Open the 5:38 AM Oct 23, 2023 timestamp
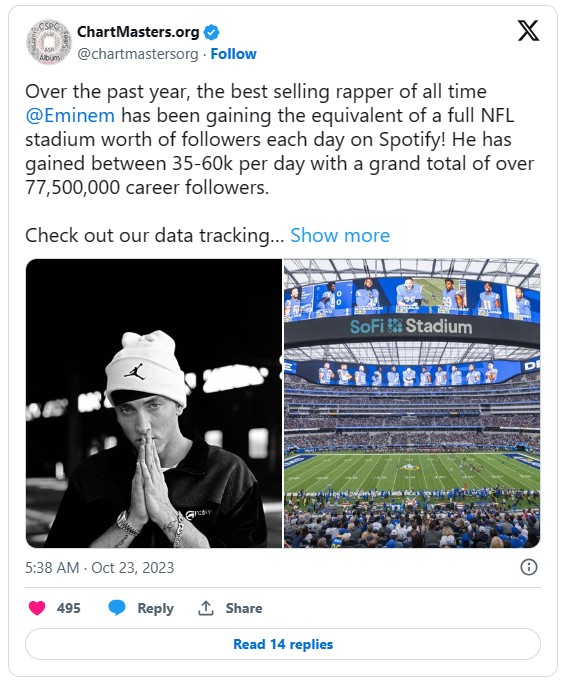566x684 pixels. pyautogui.click(x=99, y=568)
